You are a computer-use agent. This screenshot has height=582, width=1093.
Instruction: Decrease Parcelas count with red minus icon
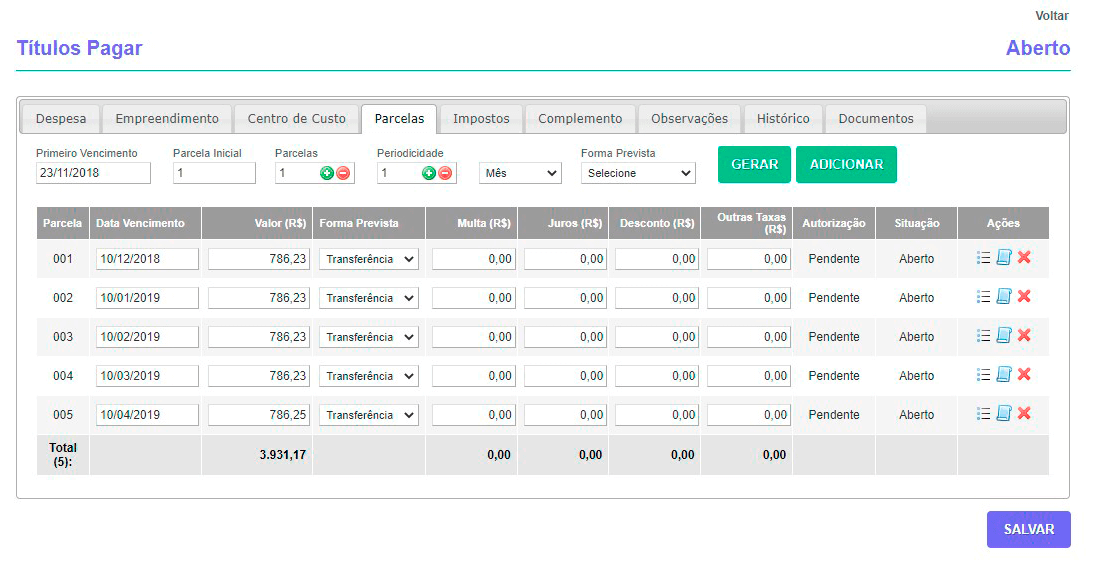pos(343,173)
